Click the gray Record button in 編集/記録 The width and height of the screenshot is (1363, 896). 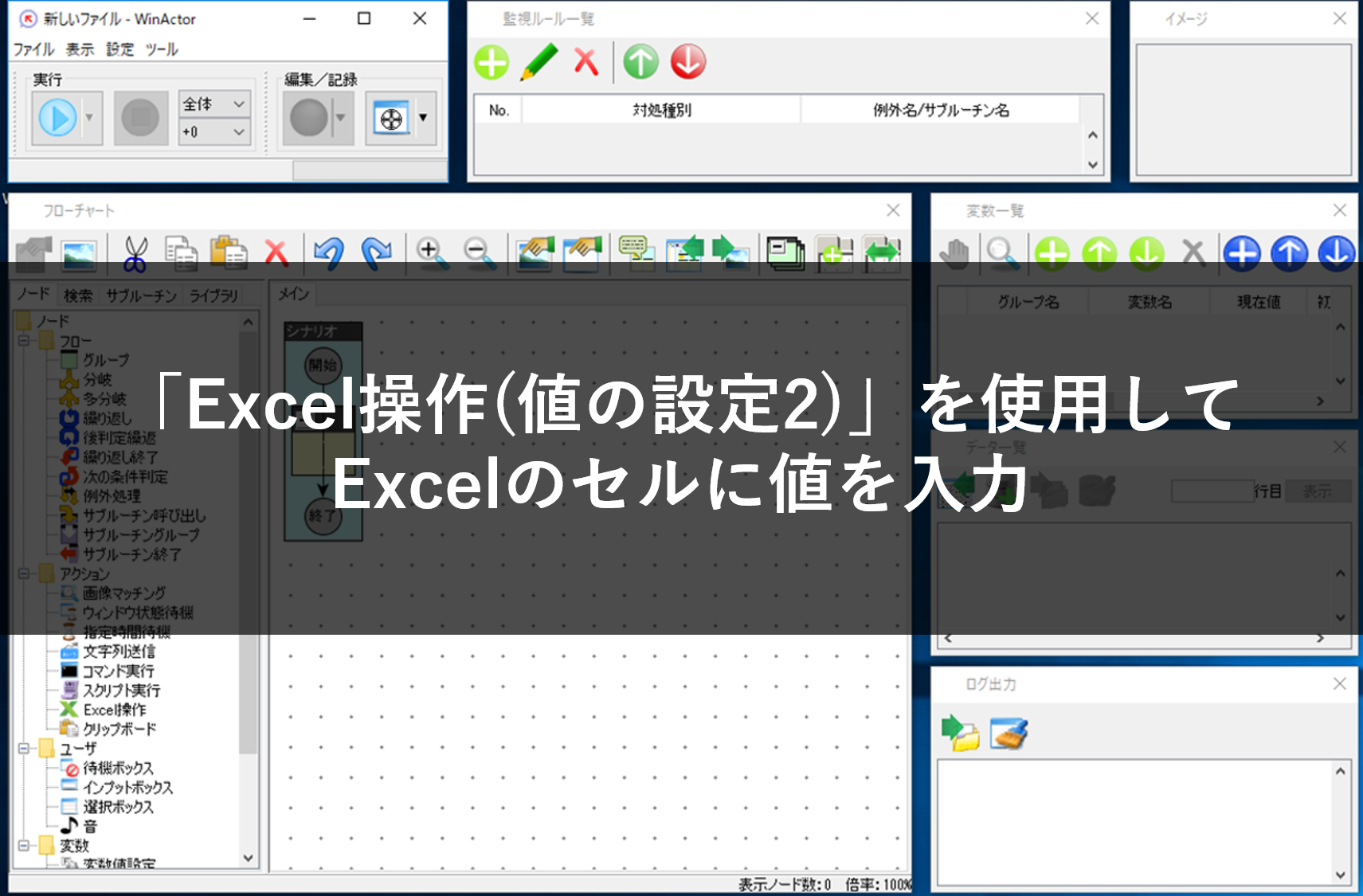click(309, 118)
